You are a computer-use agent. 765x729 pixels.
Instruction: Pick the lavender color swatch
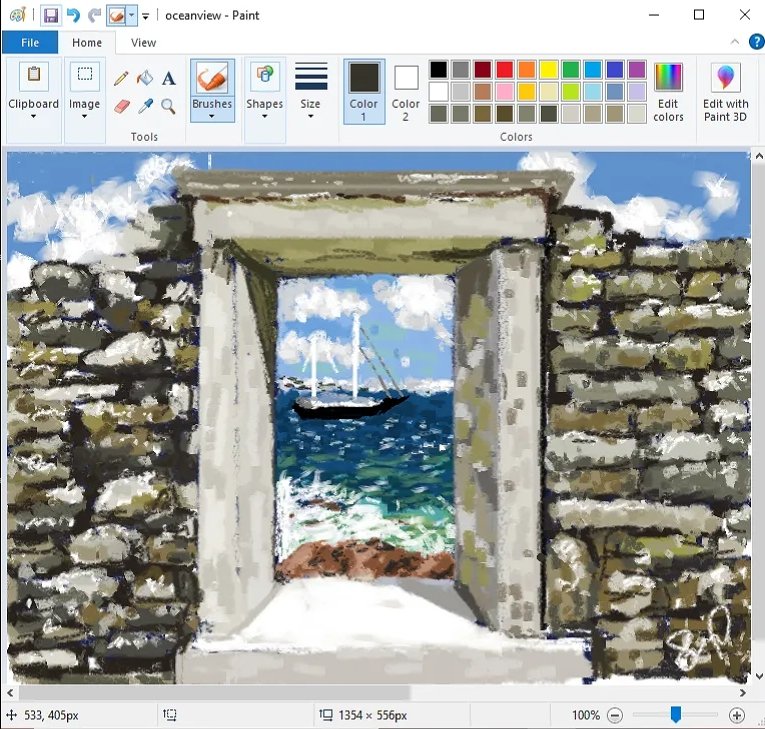click(x=637, y=91)
